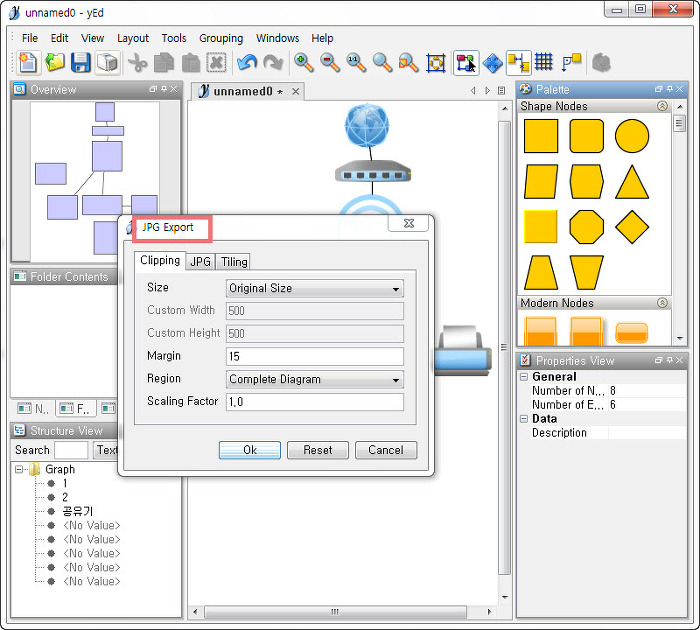The image size is (700, 630).
Task: Select the yellow circle shape node
Action: [x=632, y=136]
